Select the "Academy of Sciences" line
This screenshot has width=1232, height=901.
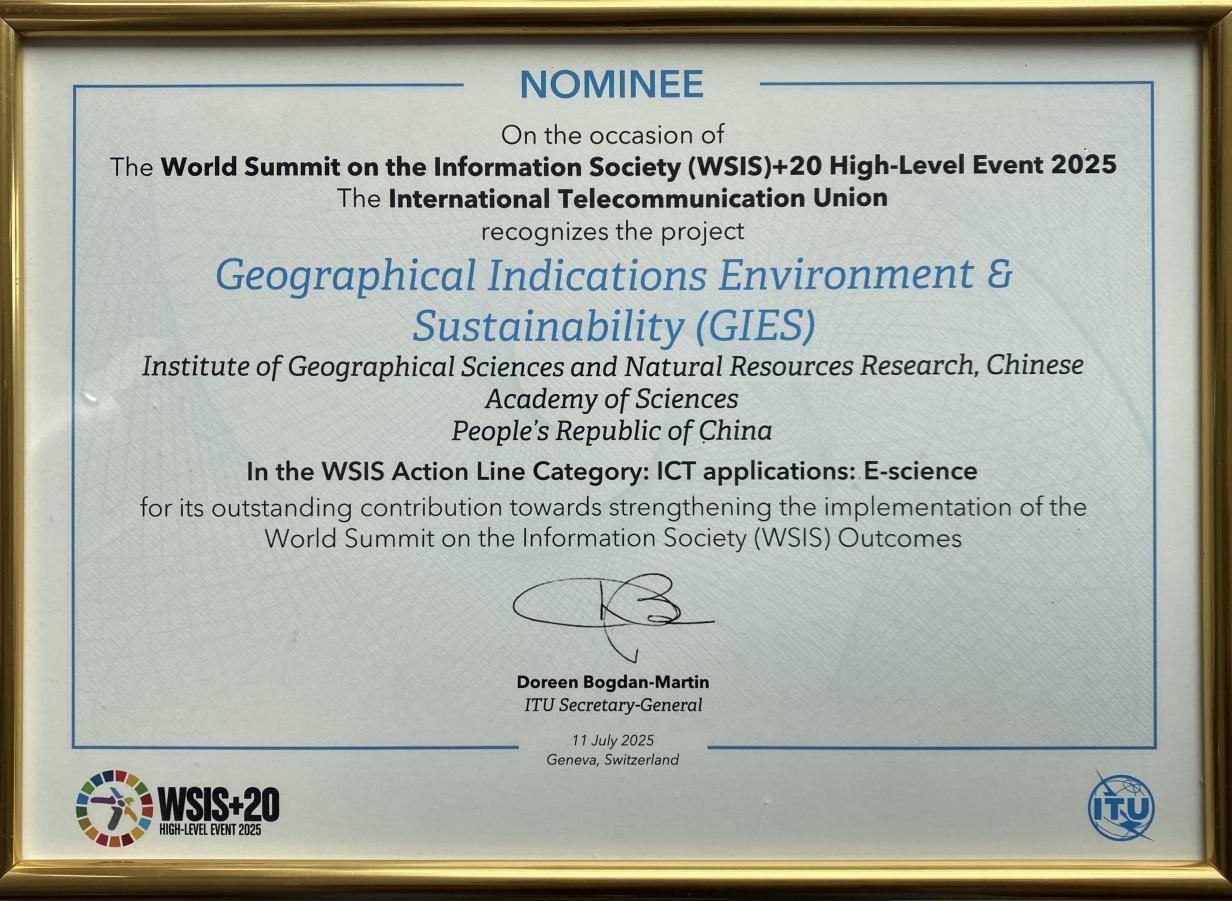point(612,399)
